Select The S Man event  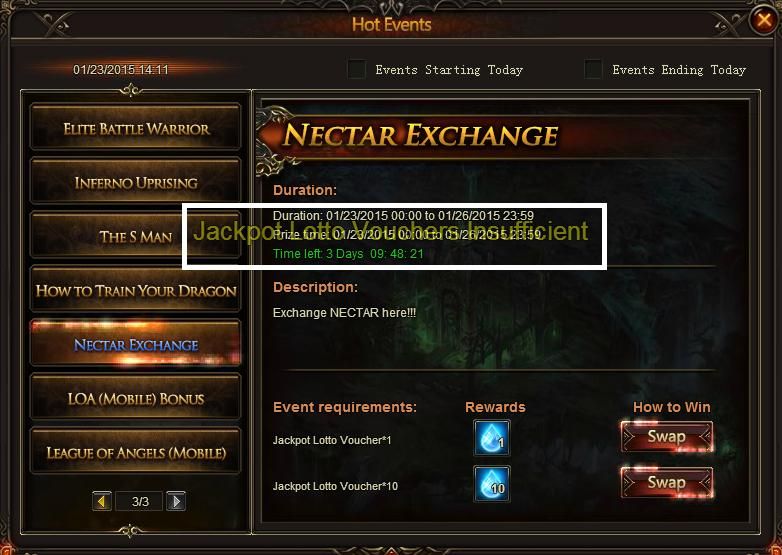(136, 235)
